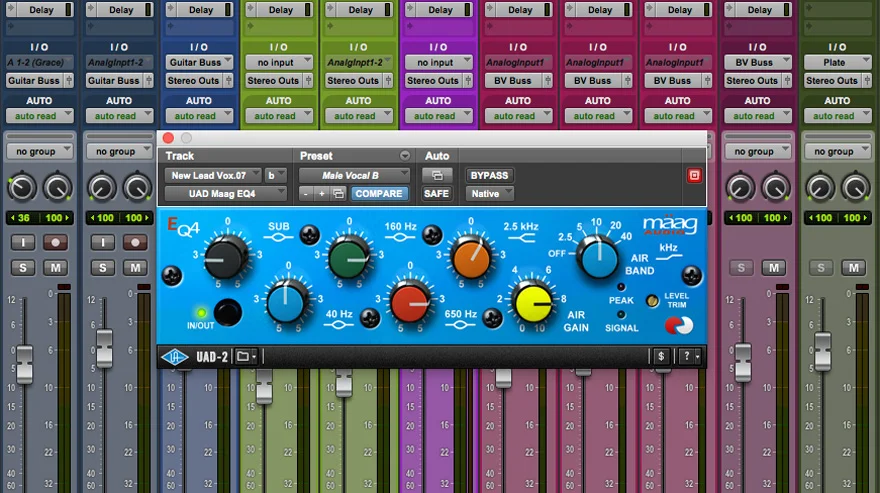Toggle plugin BYPASS
The width and height of the screenshot is (880, 493).
coord(489,176)
